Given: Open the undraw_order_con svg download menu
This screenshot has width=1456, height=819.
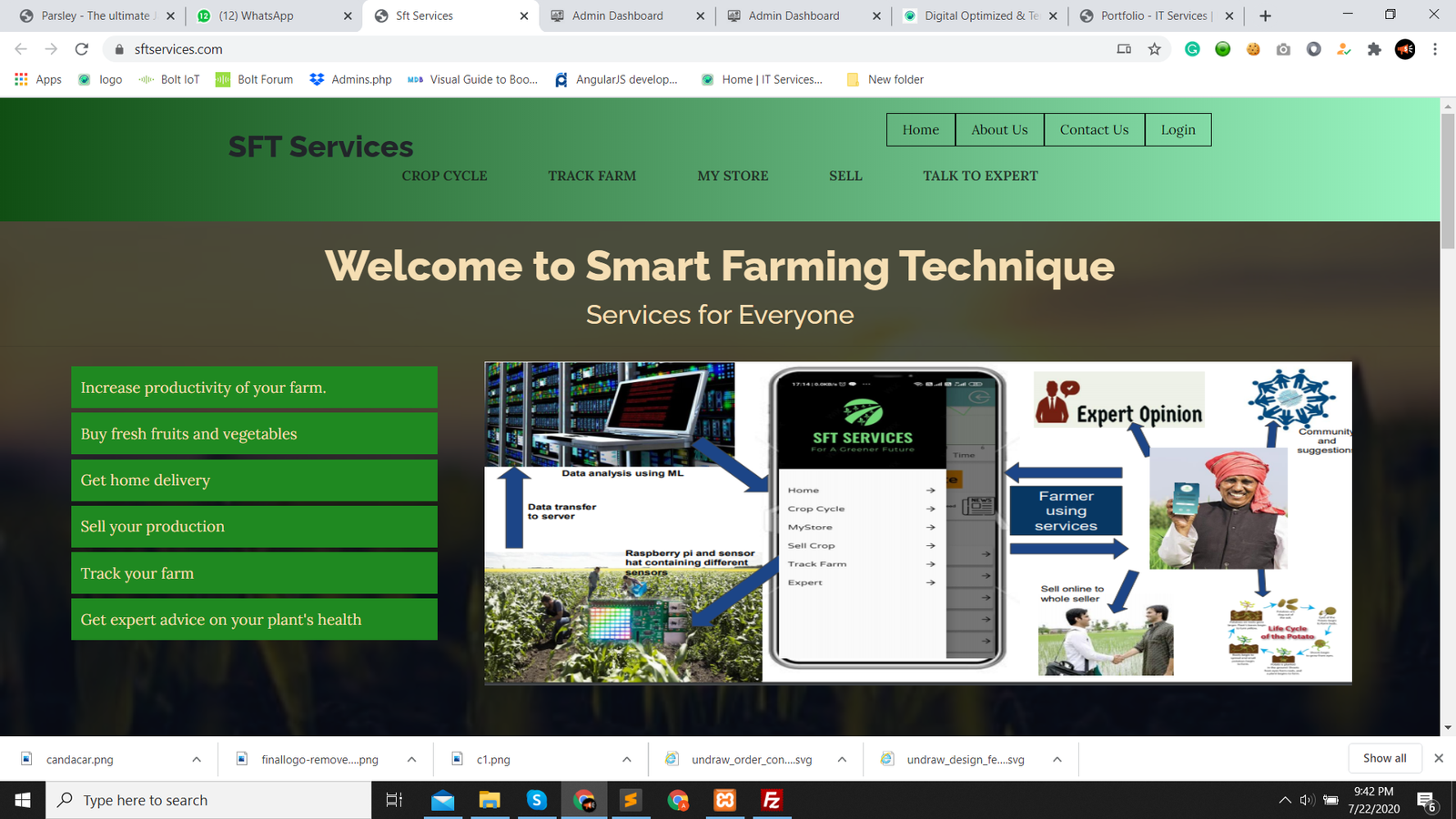Looking at the screenshot, I should 842,759.
